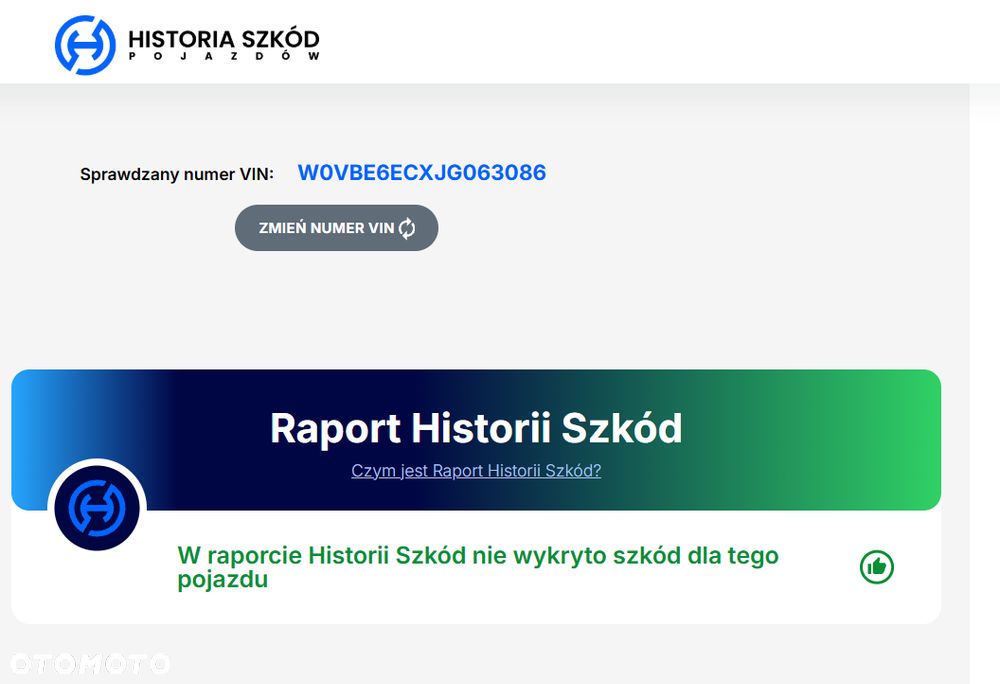Click the word 'pojazdu' in result message
The width and height of the screenshot is (1000, 684).
[223, 579]
